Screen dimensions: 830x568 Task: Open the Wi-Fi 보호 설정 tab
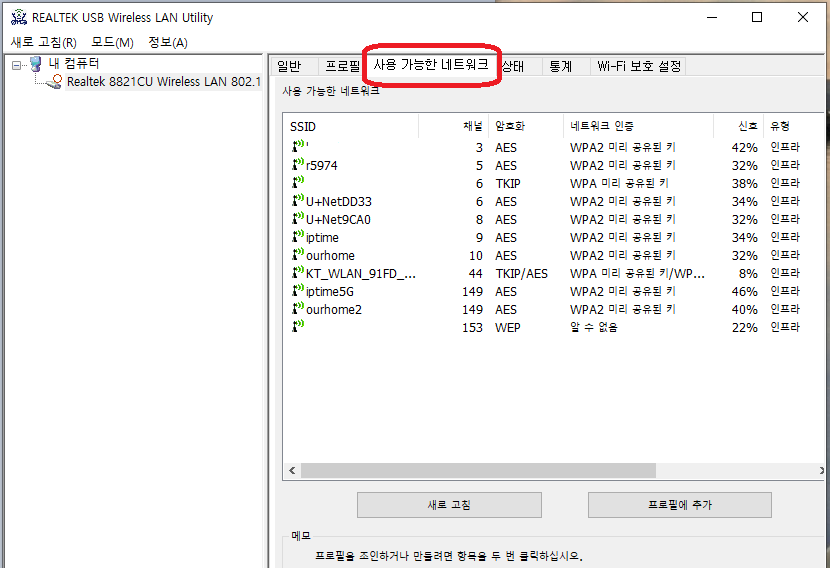click(x=639, y=66)
